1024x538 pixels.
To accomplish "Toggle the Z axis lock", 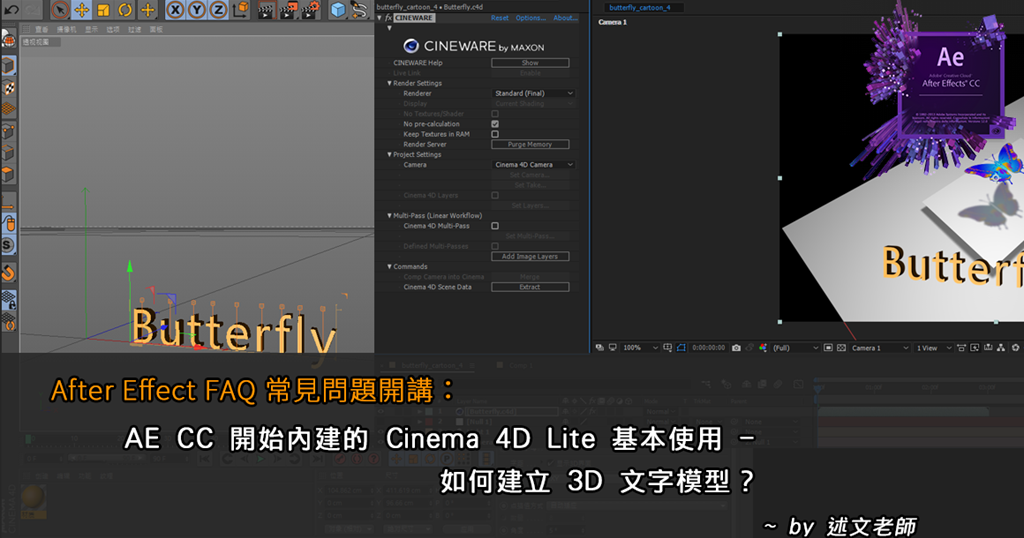I will (x=218, y=10).
